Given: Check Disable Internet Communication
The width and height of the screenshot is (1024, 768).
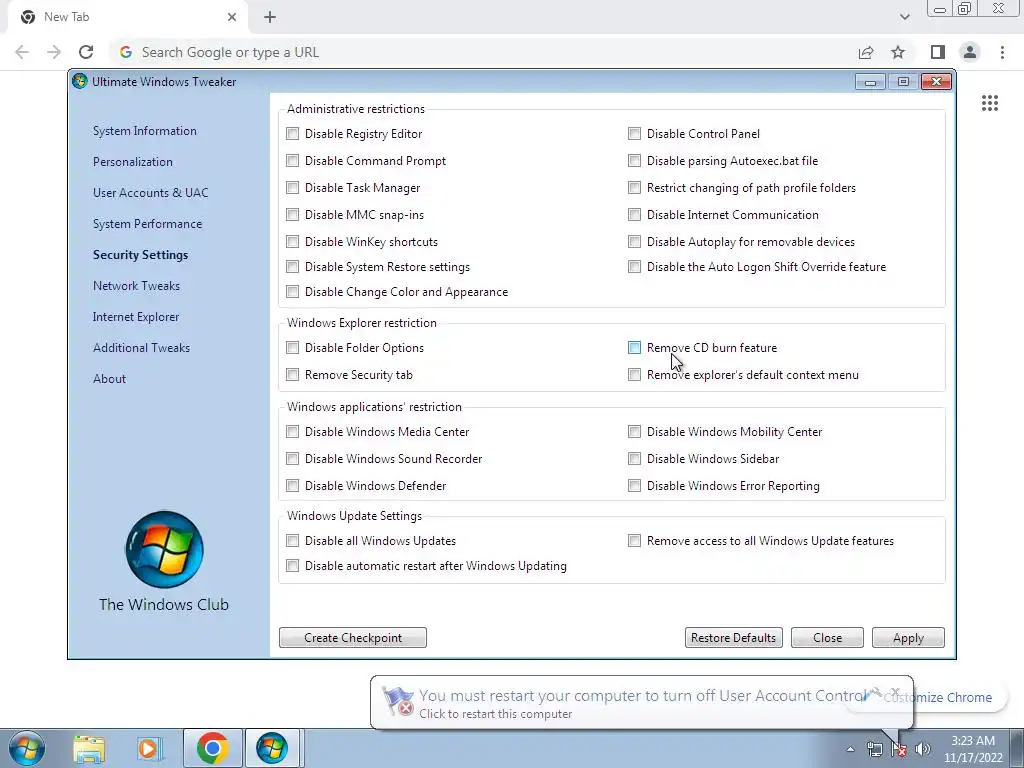Looking at the screenshot, I should pyautogui.click(x=634, y=215).
